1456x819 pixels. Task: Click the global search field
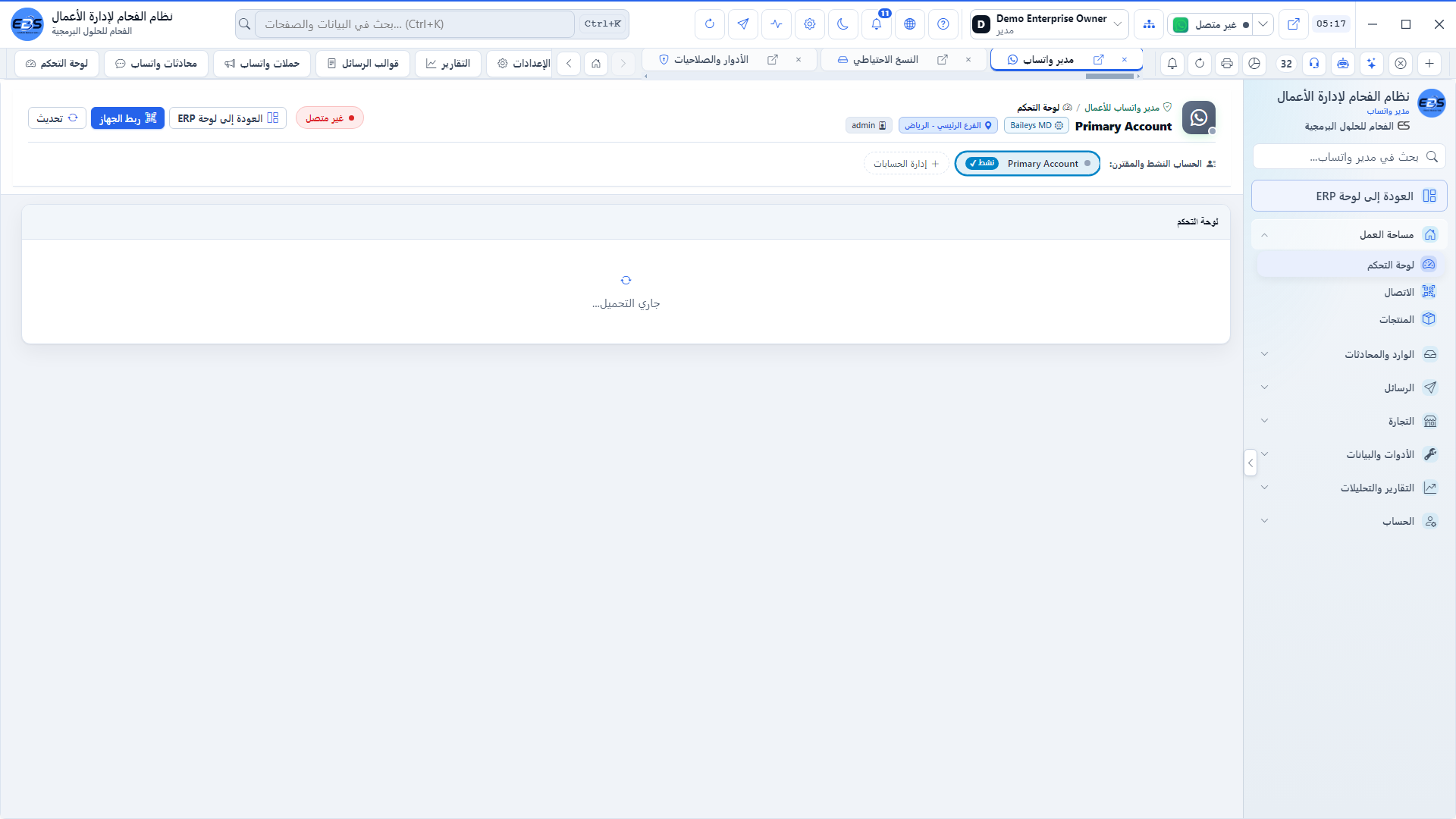tap(415, 24)
